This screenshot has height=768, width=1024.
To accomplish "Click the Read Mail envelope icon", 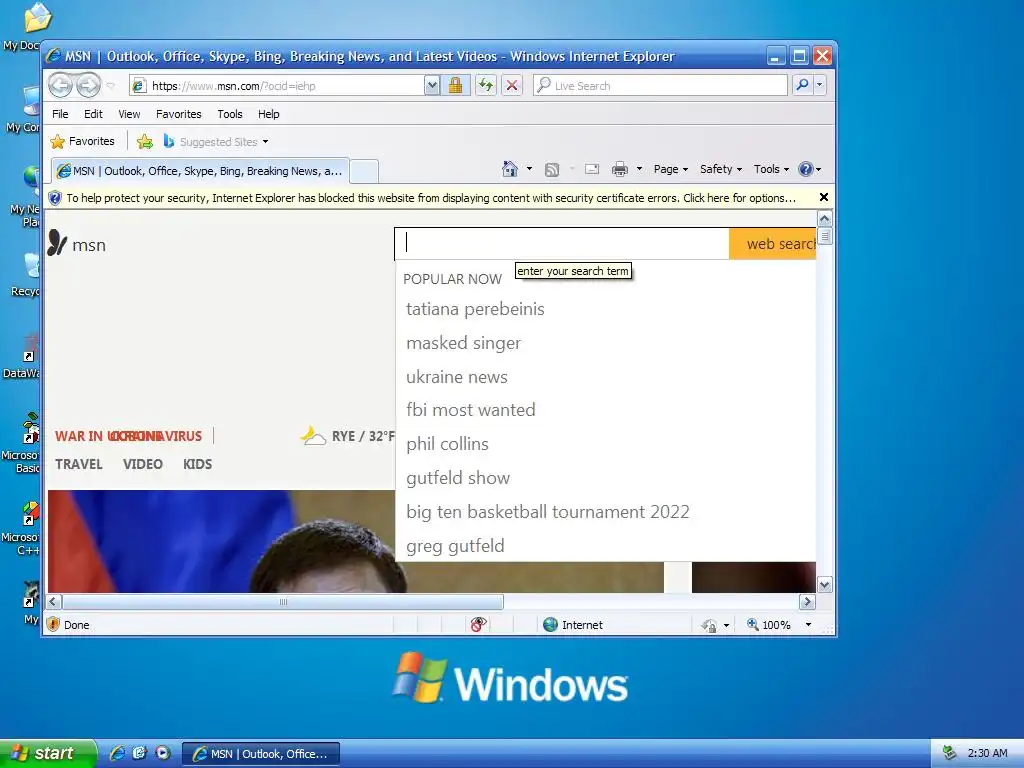I will click(x=592, y=169).
